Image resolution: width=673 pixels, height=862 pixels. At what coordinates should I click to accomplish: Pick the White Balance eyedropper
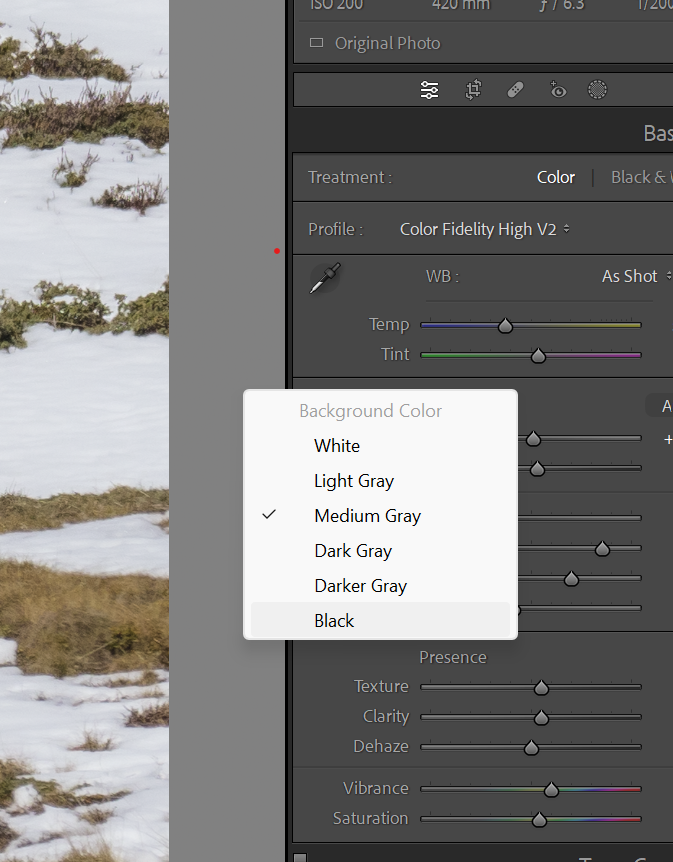click(325, 278)
